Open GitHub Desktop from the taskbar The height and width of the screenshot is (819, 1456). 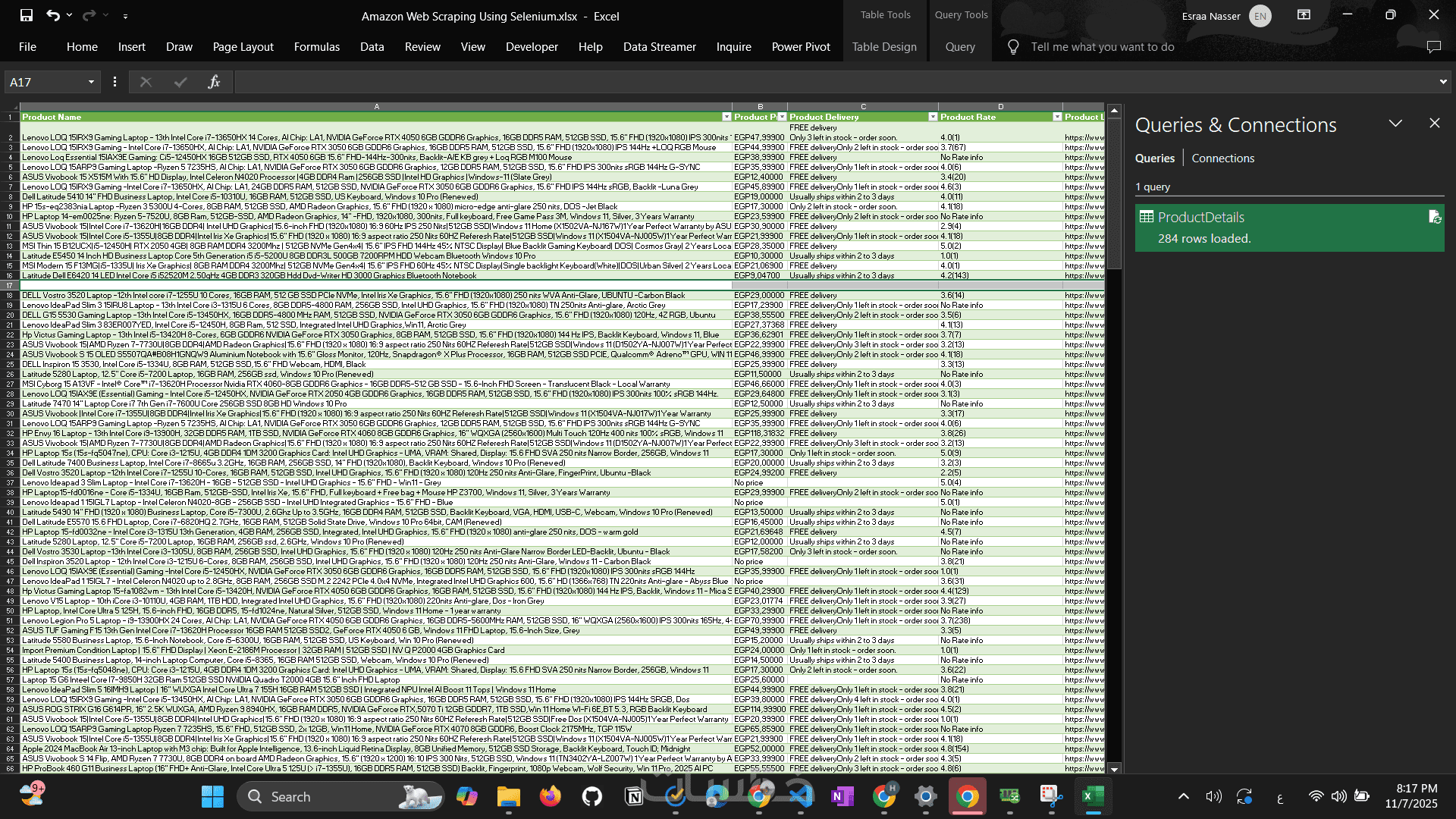pyautogui.click(x=591, y=796)
